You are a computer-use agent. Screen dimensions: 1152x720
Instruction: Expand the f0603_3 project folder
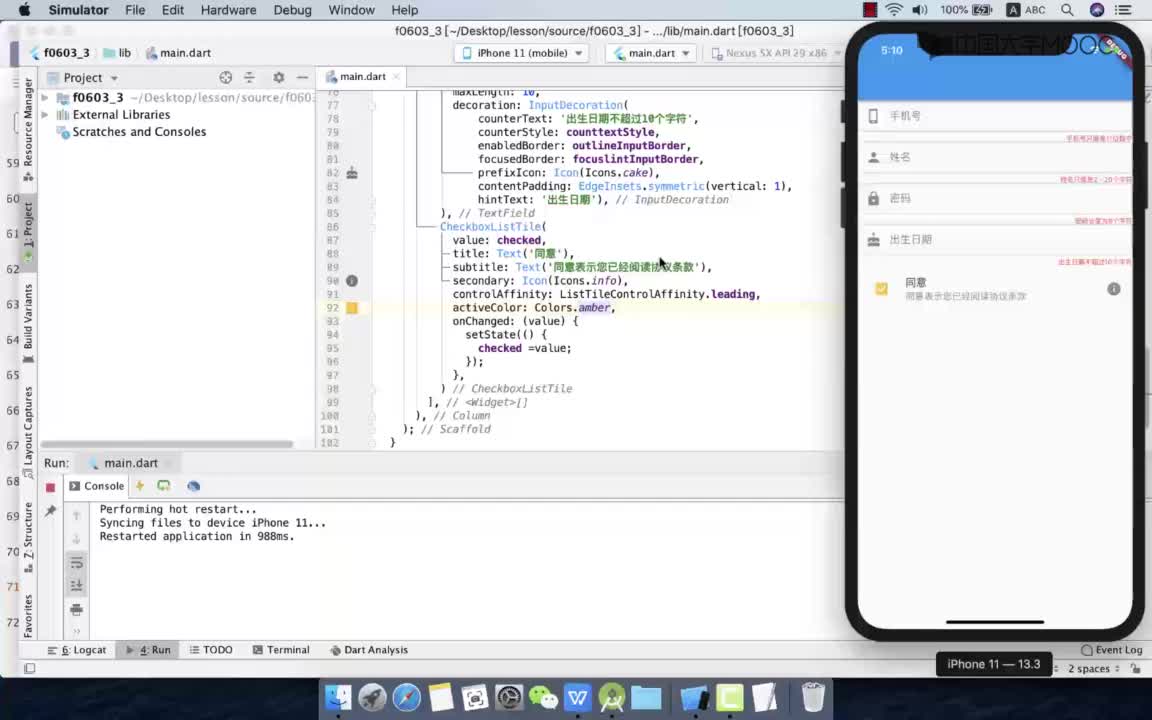[x=45, y=97]
